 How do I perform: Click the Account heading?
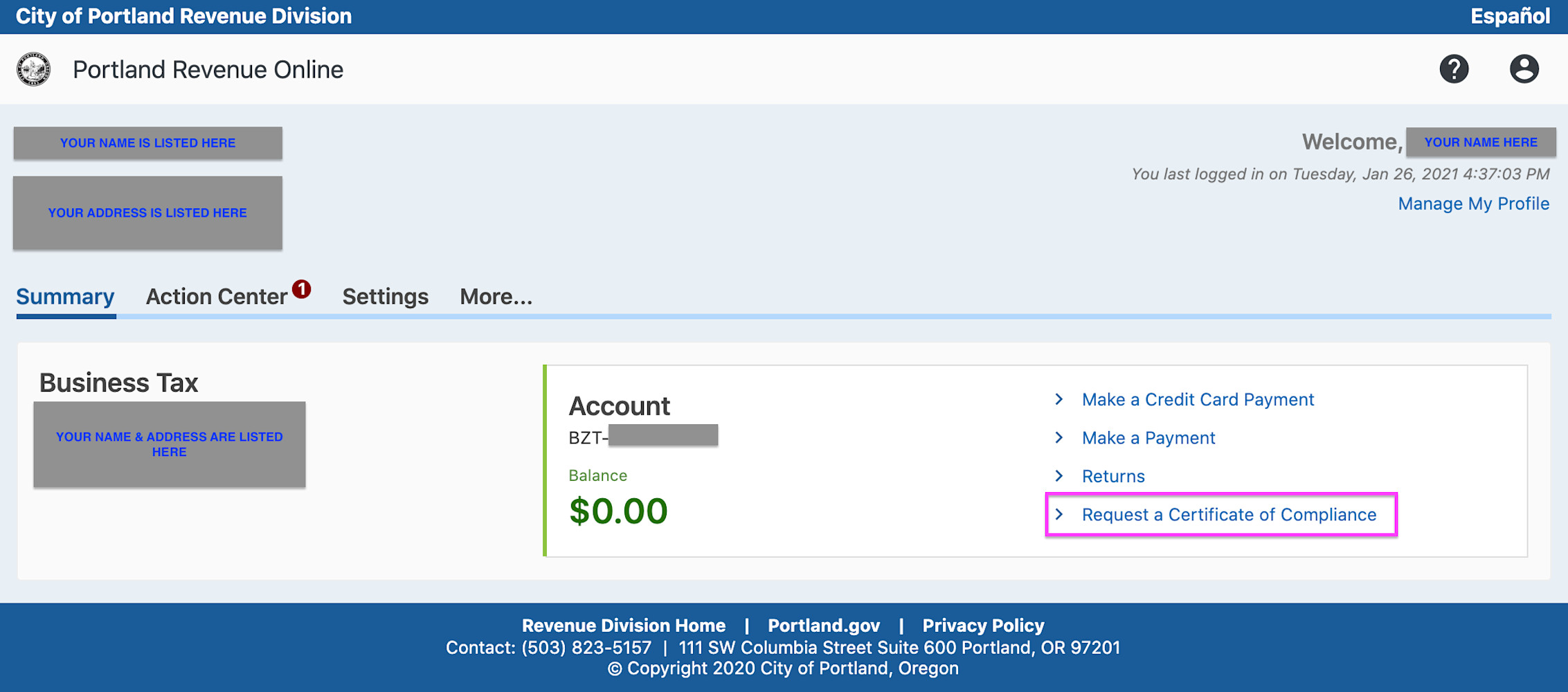click(x=619, y=406)
